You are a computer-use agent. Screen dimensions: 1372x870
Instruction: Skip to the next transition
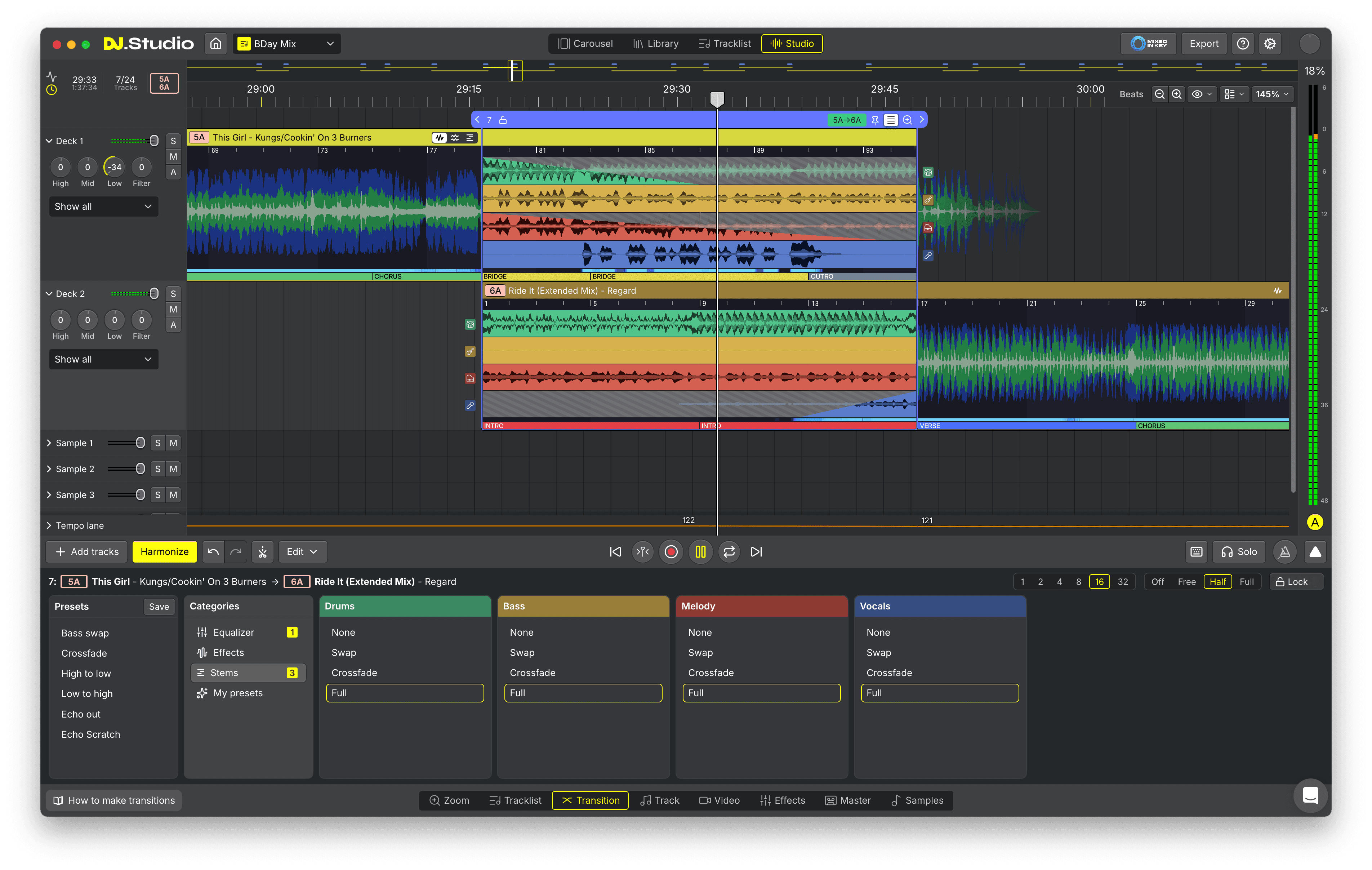click(756, 552)
